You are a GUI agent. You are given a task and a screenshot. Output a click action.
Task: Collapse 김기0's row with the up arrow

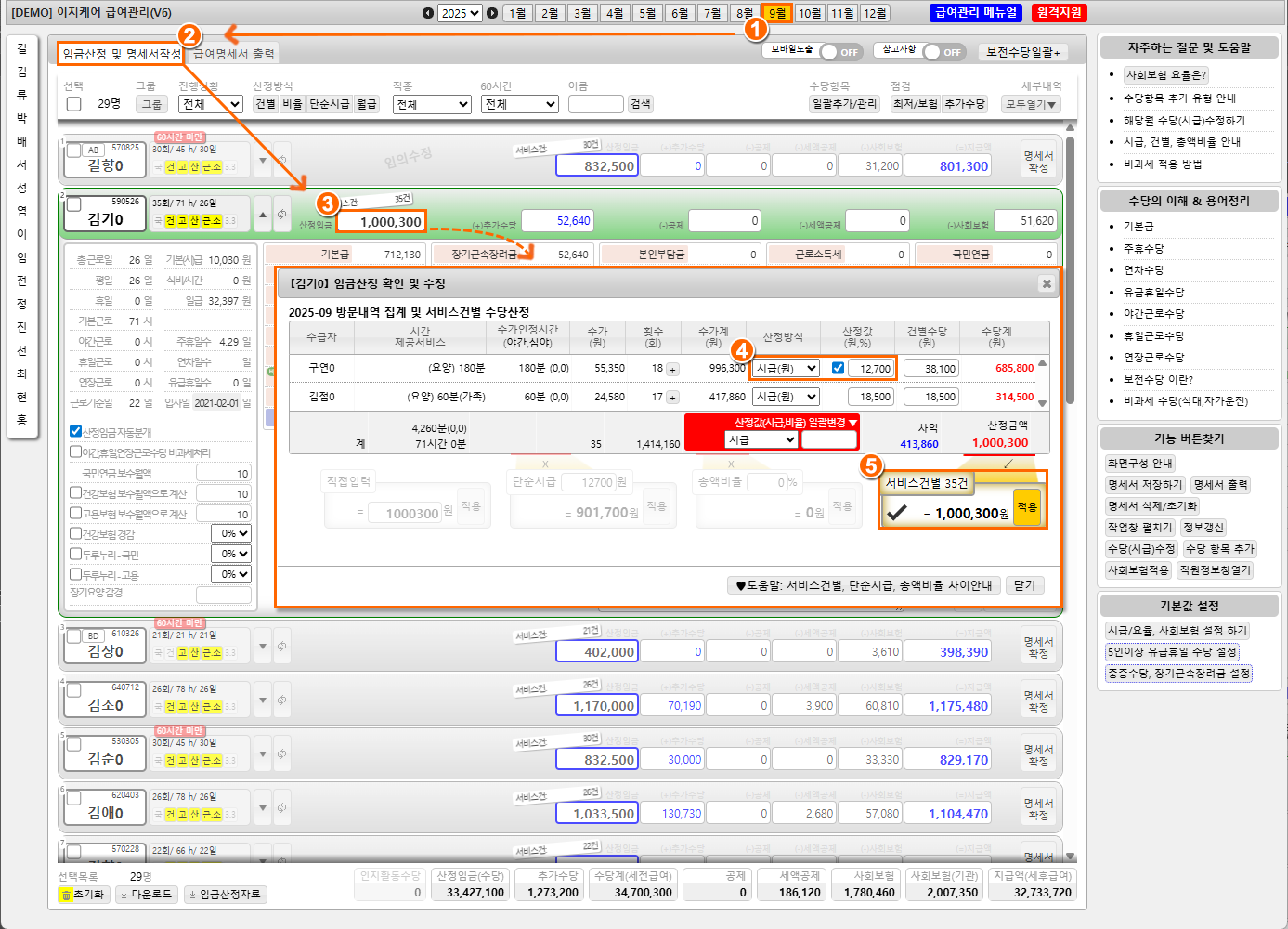pos(263,215)
